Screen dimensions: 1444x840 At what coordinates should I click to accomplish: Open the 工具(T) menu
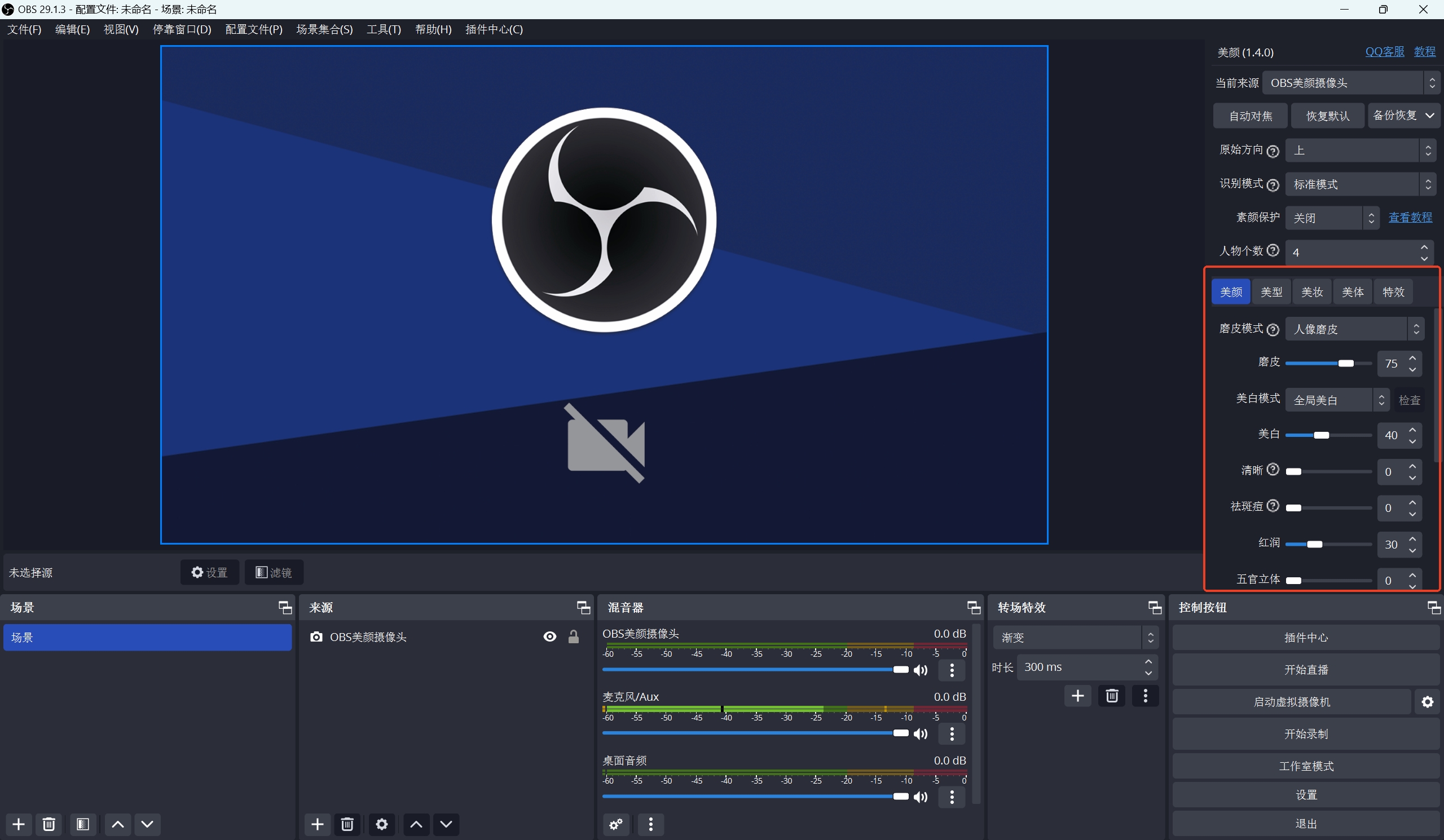coord(384,29)
